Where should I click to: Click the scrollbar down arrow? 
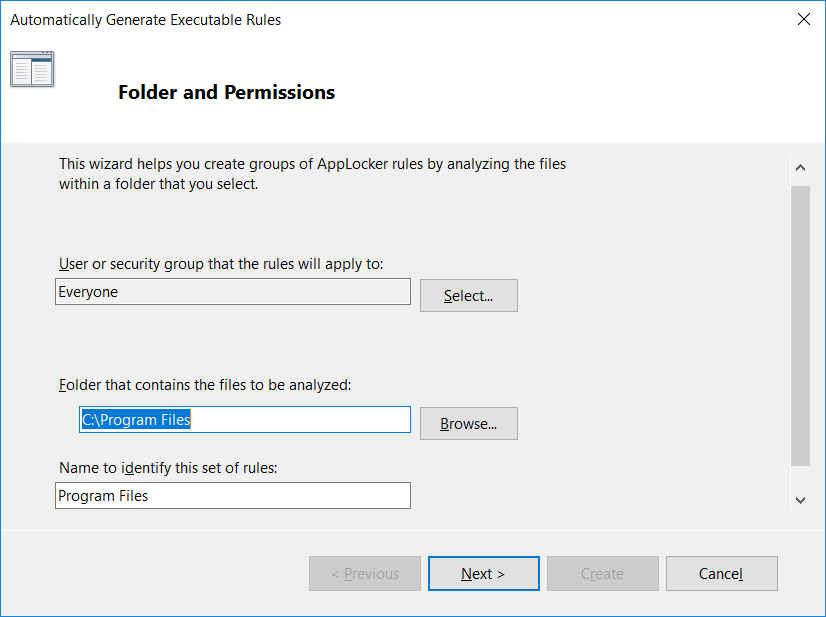(x=800, y=500)
